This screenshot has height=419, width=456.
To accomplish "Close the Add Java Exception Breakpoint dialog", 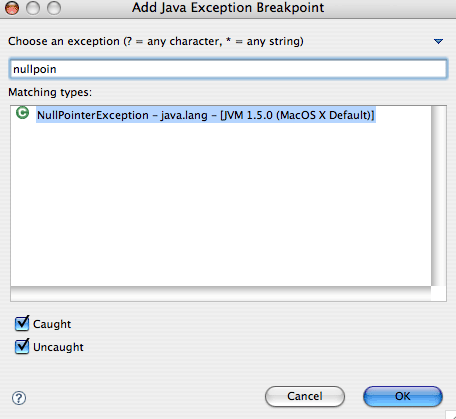I will click(x=12, y=8).
